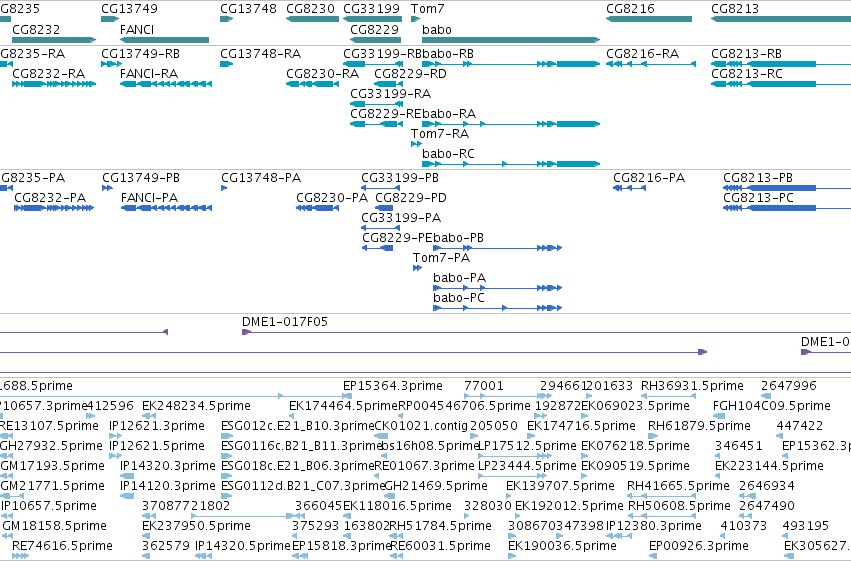Click the CG13749-RB transcript label
This screenshot has width=851, height=561.
pos(141,54)
